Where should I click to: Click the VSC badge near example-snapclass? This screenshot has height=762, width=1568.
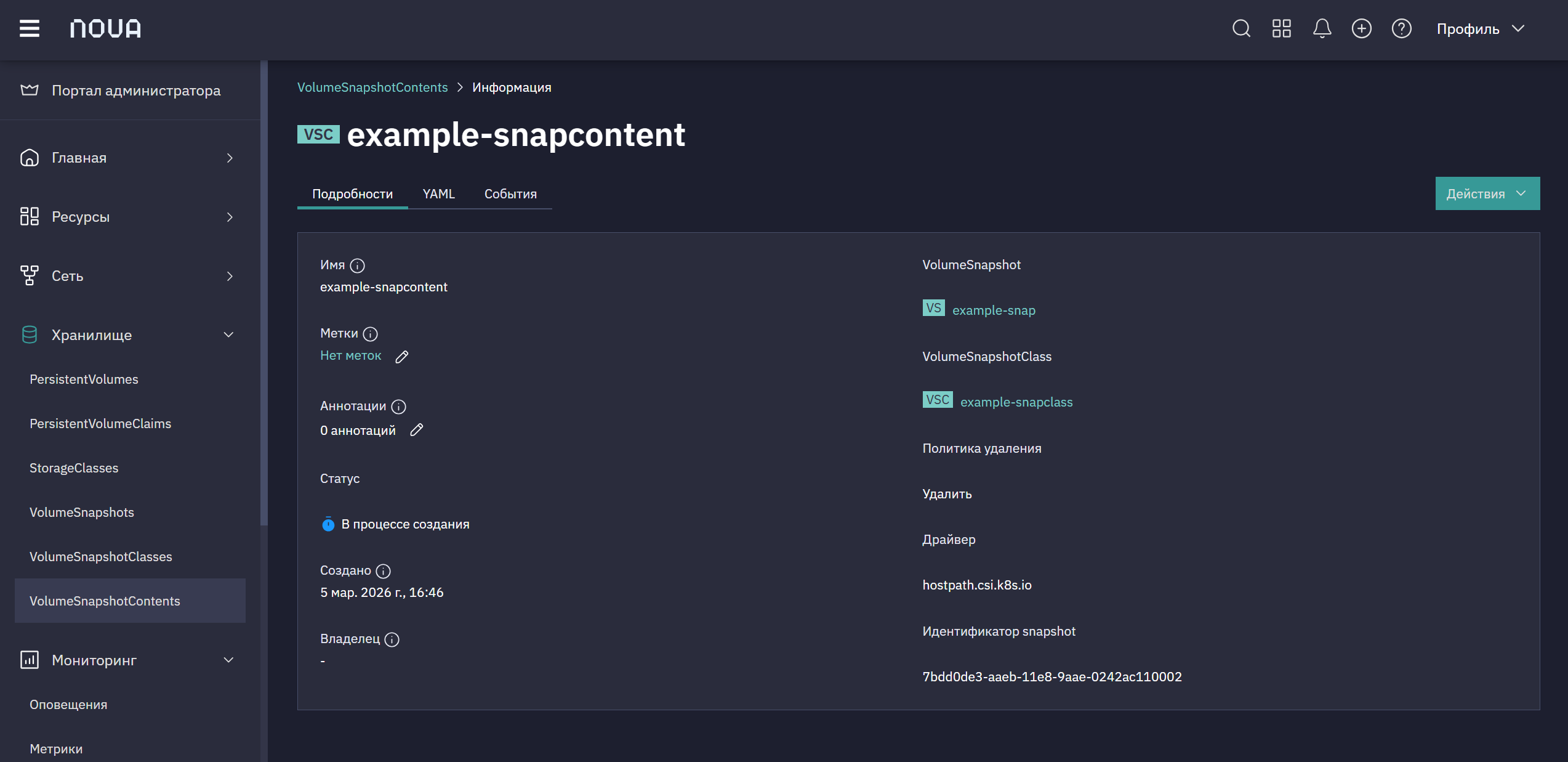(x=938, y=400)
